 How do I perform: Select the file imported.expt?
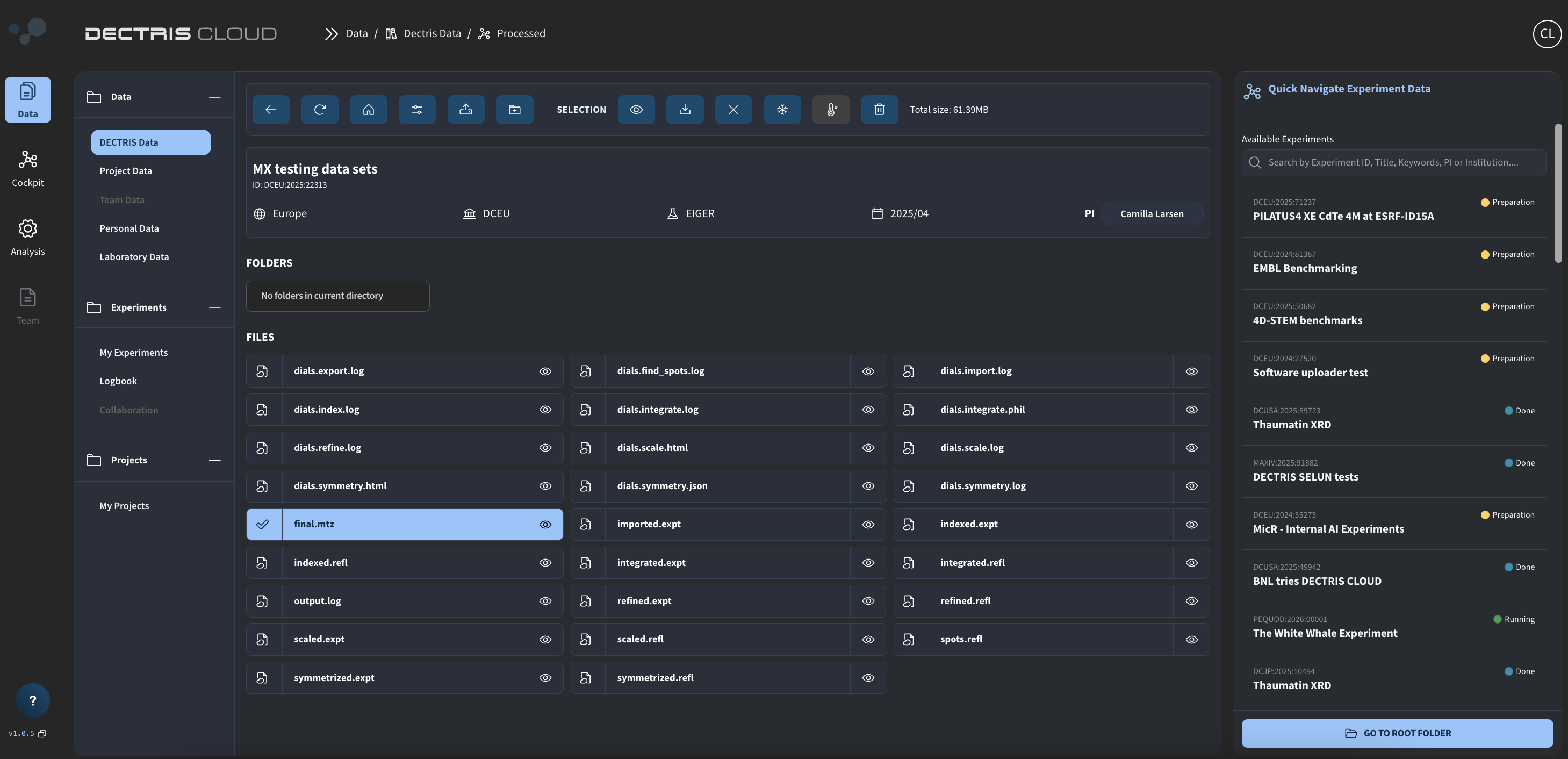728,524
